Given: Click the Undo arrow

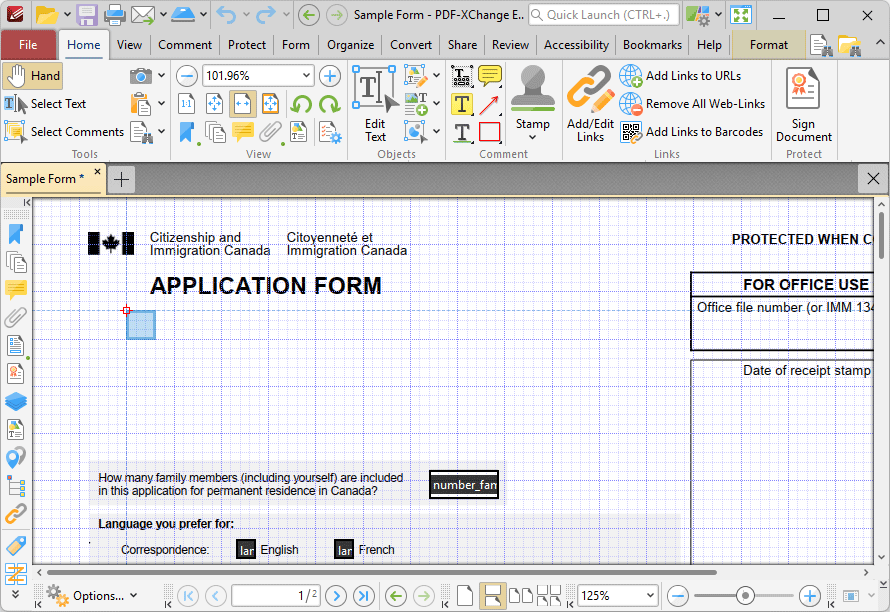Looking at the screenshot, I should click(x=226, y=15).
